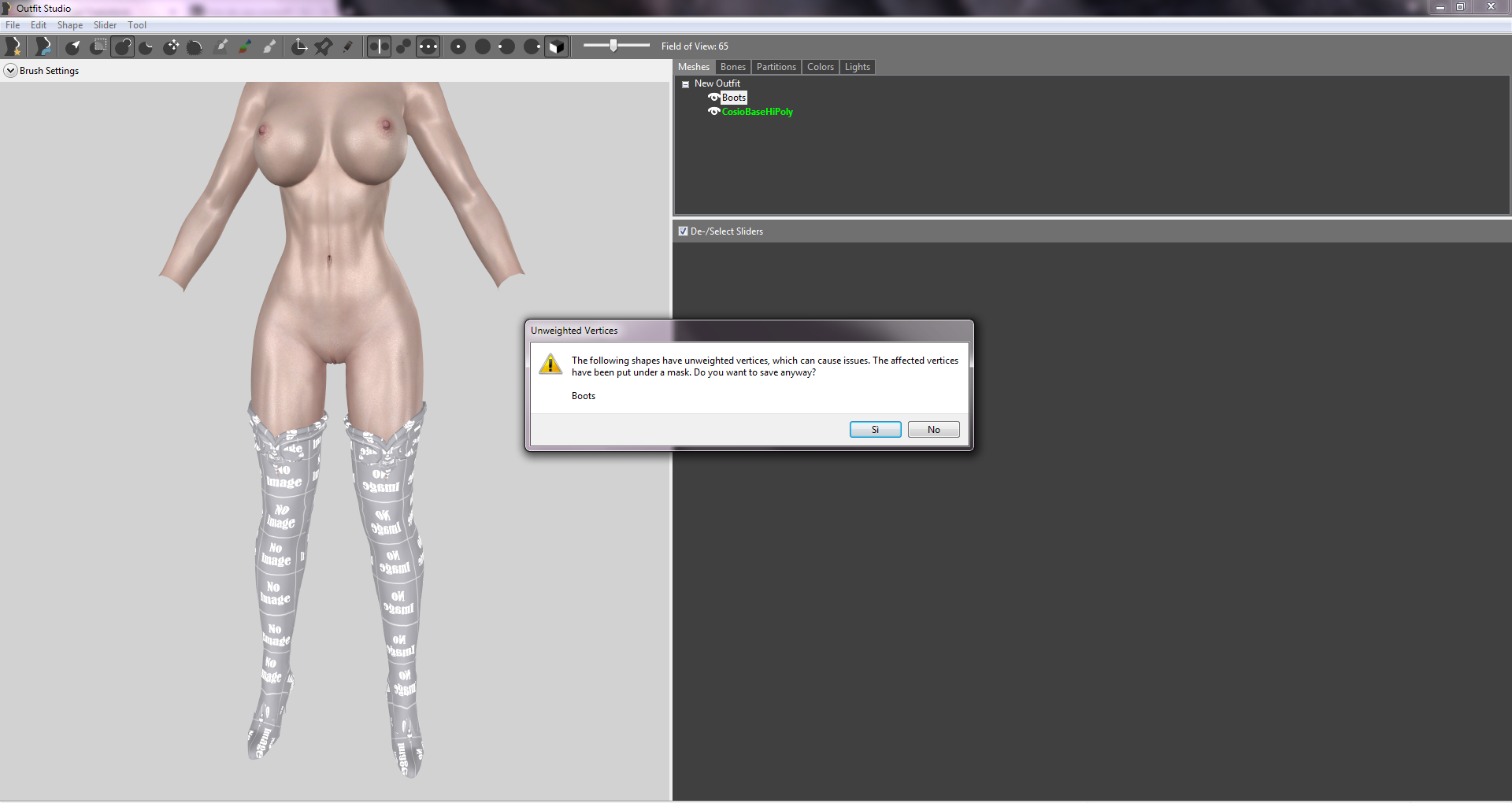
Task: Click Si to save anyway
Action: (875, 430)
